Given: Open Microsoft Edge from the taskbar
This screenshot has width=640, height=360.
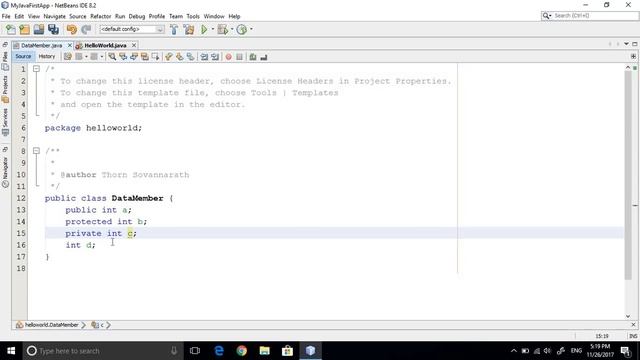Looking at the screenshot, I should click(x=219, y=351).
